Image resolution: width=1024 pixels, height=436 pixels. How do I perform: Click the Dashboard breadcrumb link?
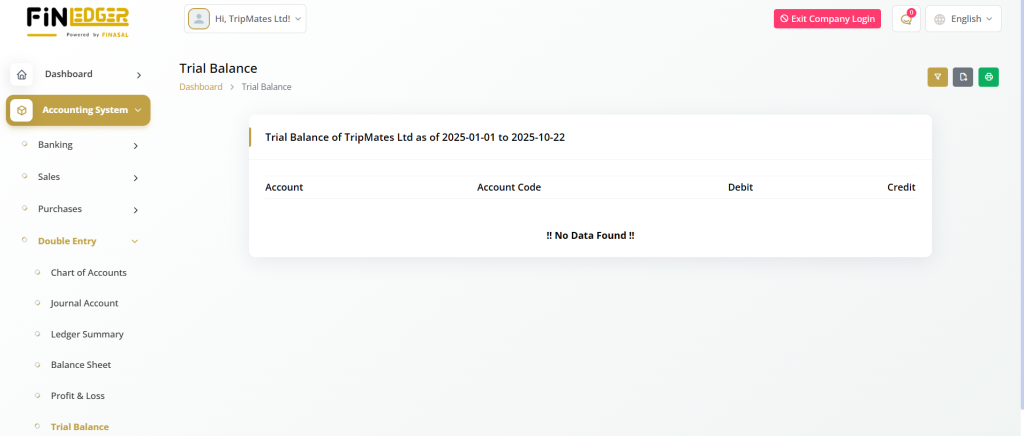tap(200, 87)
